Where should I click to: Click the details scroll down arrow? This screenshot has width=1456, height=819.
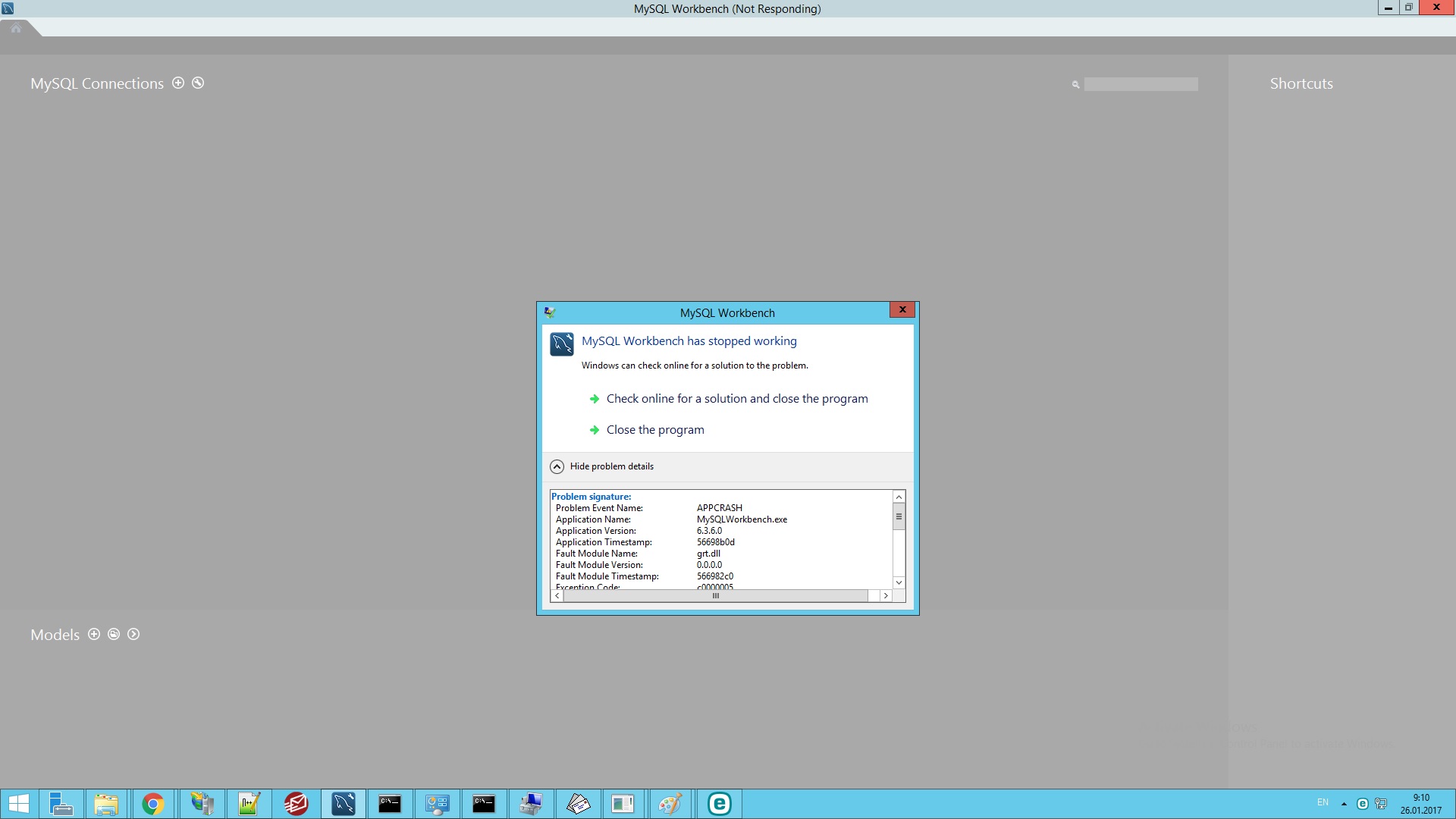(x=899, y=582)
